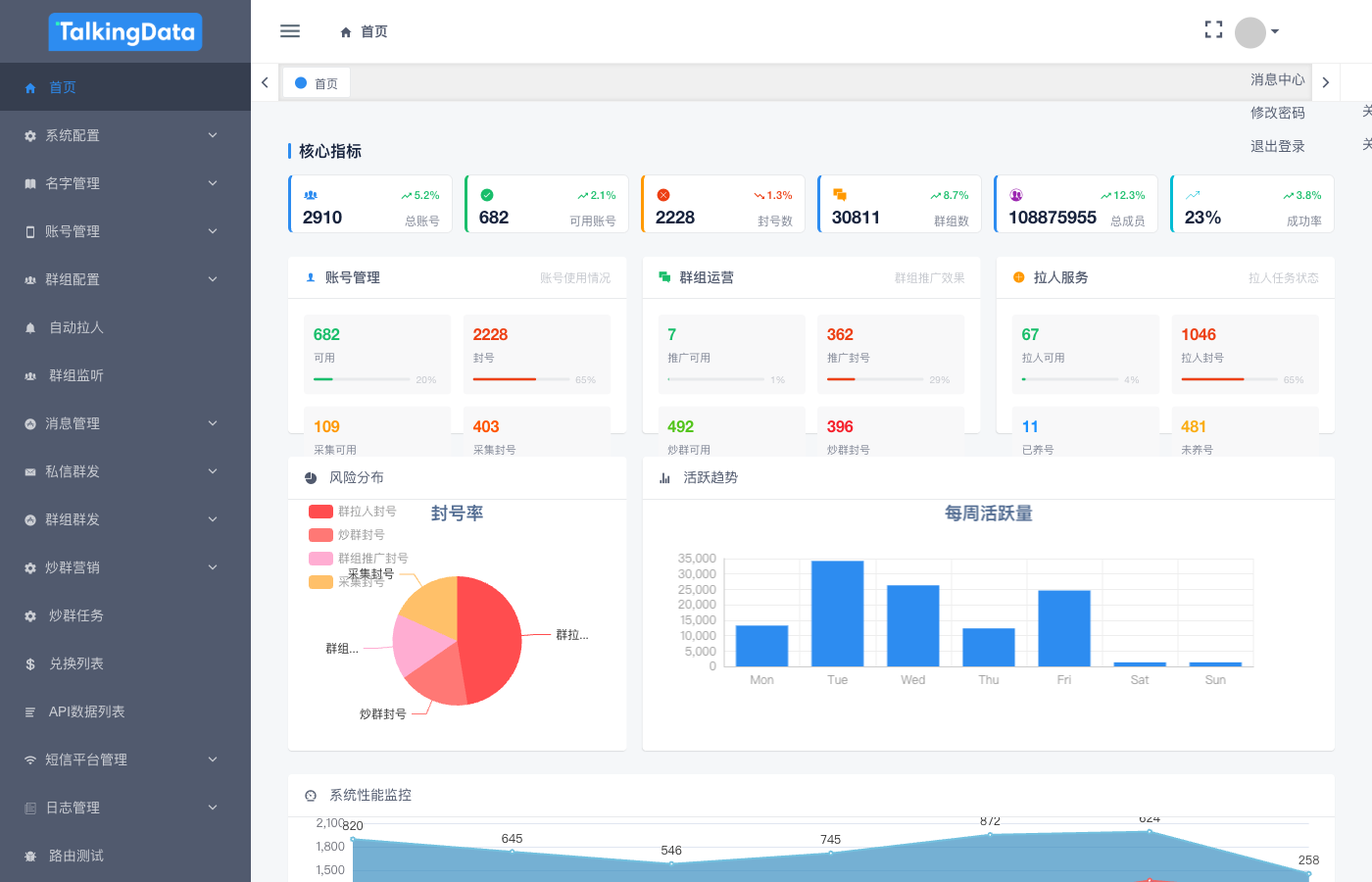Open 消息中心 from the user menu

[1277, 79]
